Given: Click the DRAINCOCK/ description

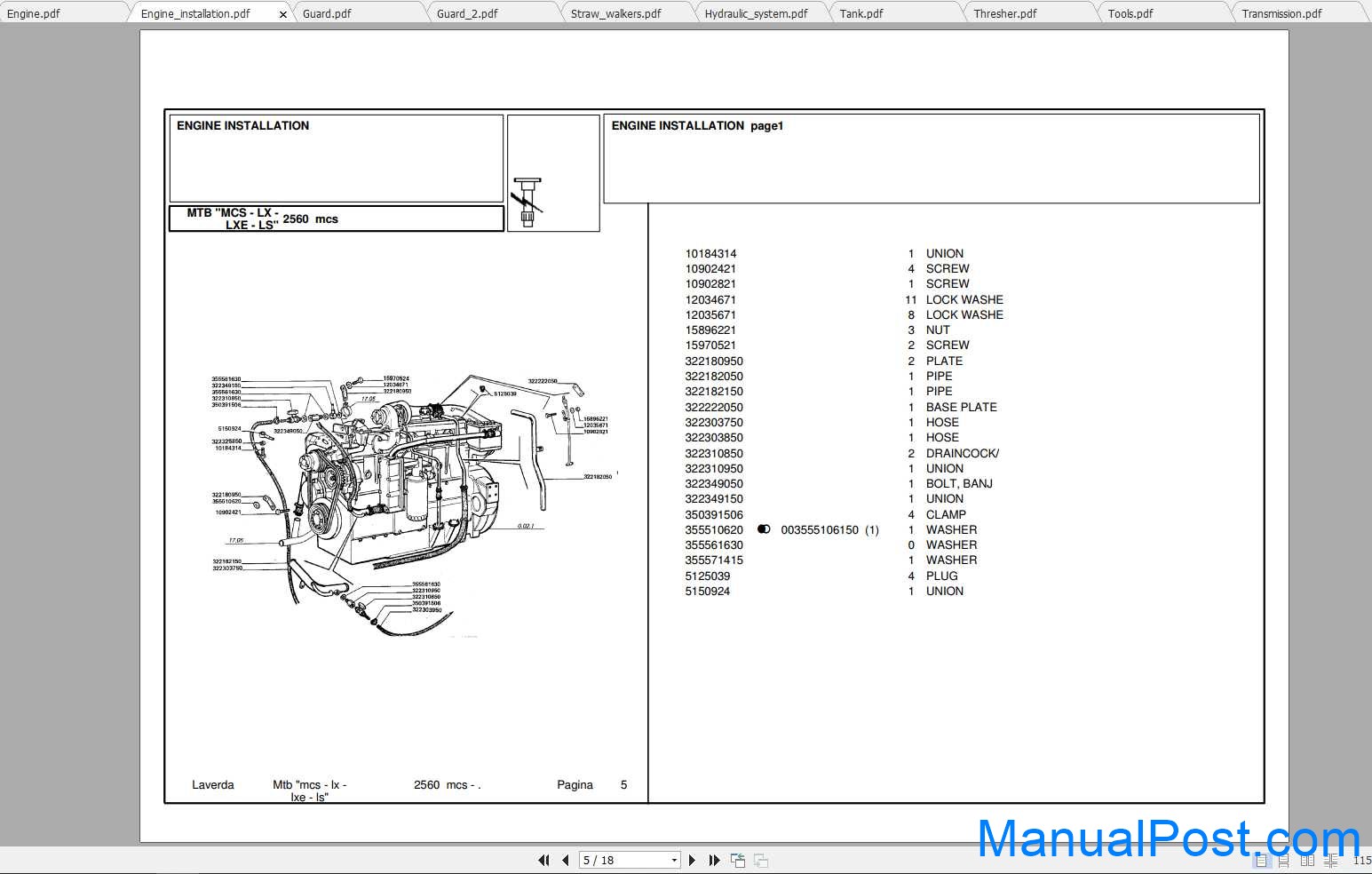Looking at the screenshot, I should (x=963, y=453).
